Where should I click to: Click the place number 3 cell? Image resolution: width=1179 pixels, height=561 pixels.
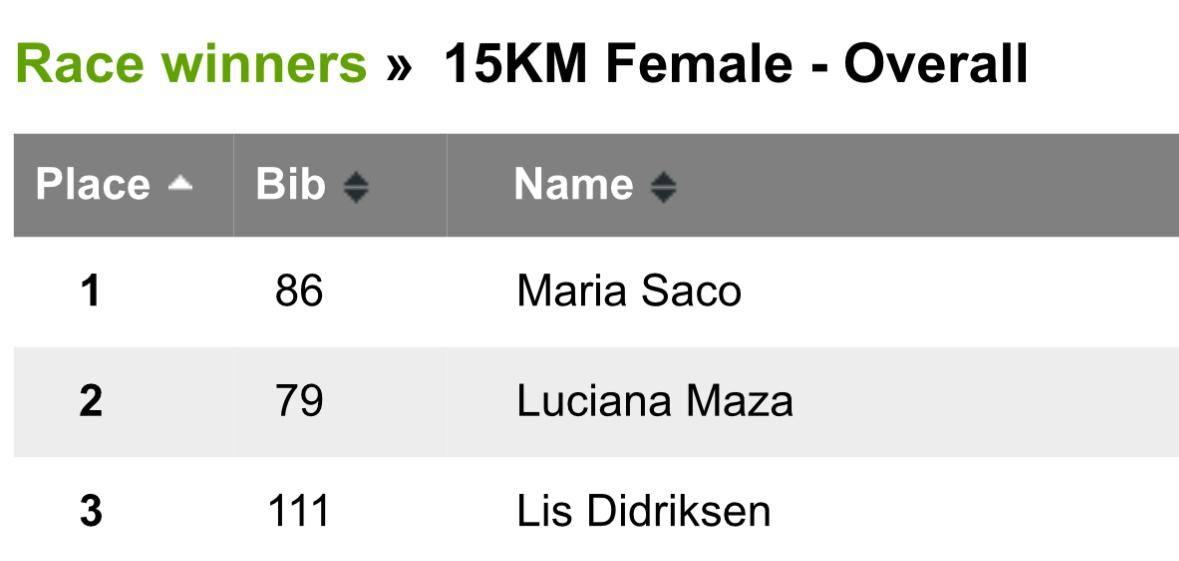[x=91, y=512]
